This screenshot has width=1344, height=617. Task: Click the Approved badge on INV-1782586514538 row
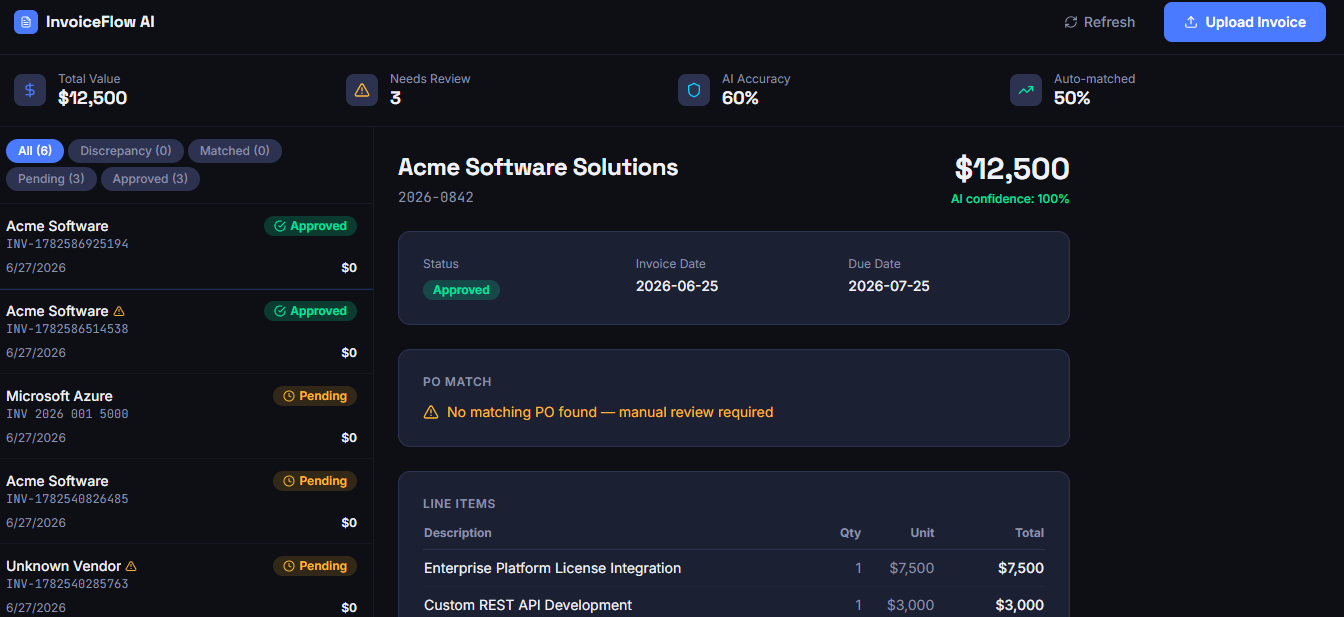click(x=310, y=311)
